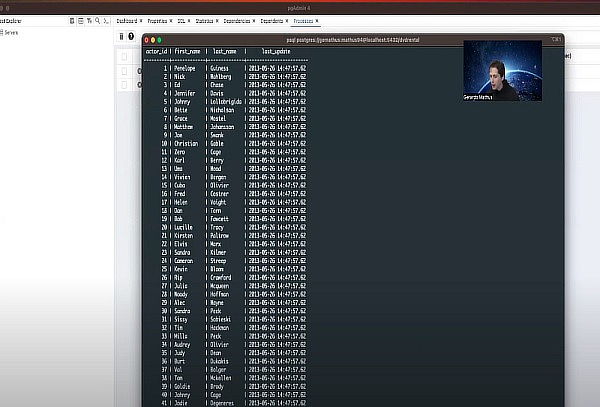Open the Statistics tab
This screenshot has width=600, height=407.
[x=204, y=21]
